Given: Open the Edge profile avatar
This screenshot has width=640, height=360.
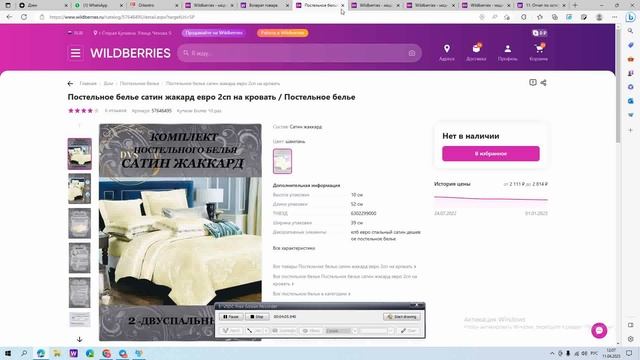Looking at the screenshot, I should click(599, 17).
